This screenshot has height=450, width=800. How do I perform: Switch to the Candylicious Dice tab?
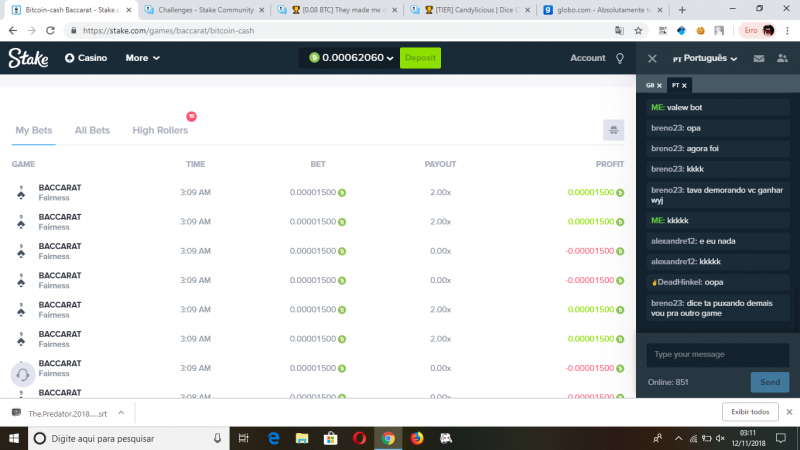pos(470,10)
